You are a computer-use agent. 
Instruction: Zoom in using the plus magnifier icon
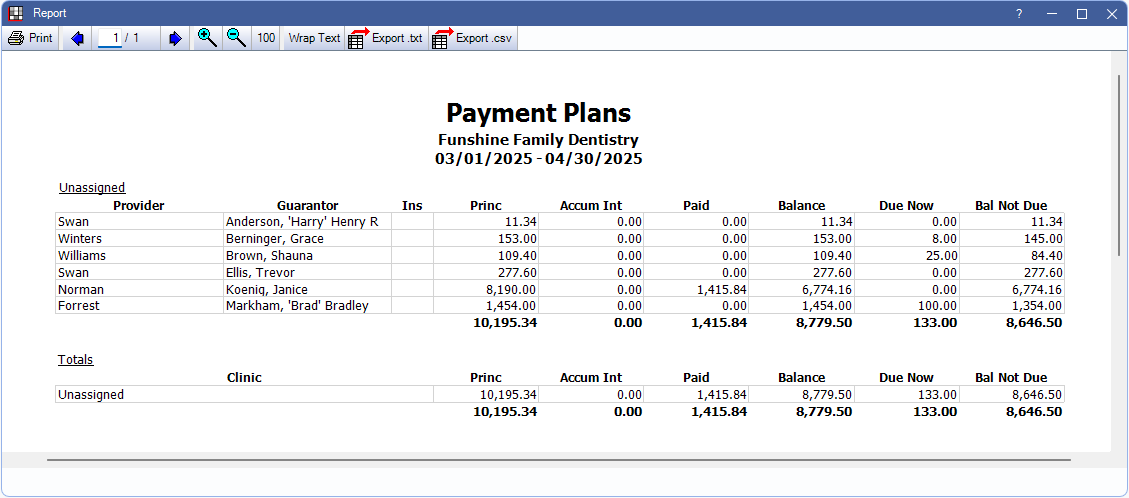(x=207, y=38)
